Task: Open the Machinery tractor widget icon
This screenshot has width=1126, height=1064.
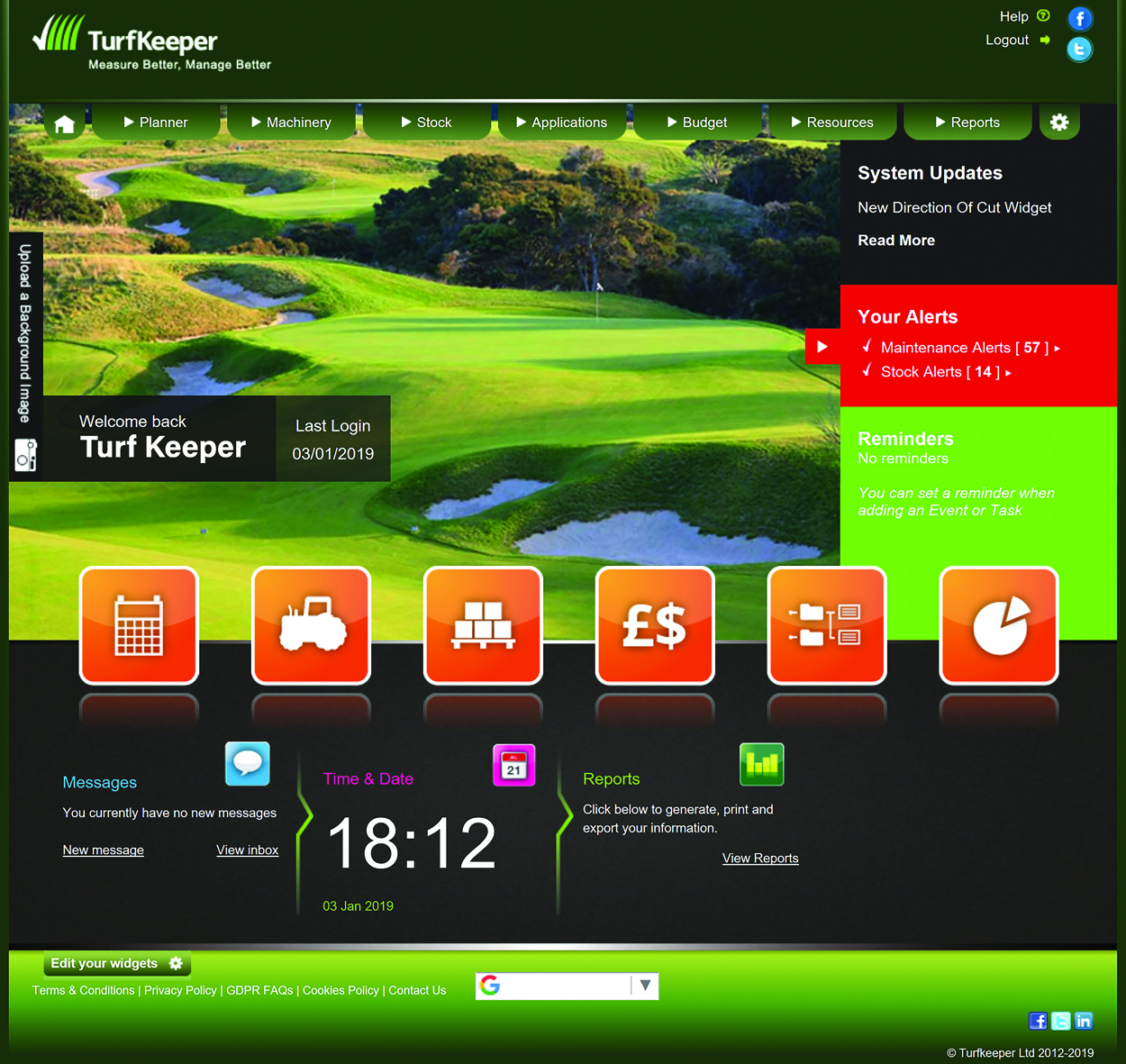Action: click(x=311, y=624)
